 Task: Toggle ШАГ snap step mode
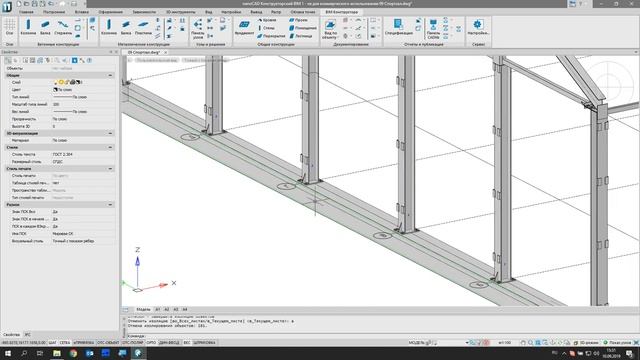point(53,343)
